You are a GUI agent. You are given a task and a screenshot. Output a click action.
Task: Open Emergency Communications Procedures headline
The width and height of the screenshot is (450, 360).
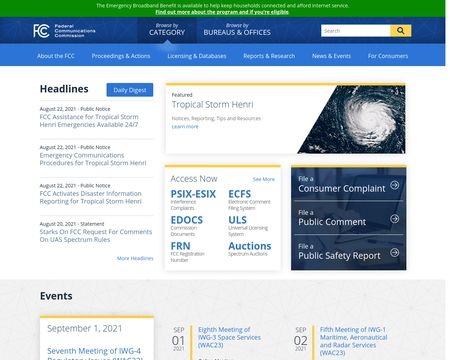point(93,159)
